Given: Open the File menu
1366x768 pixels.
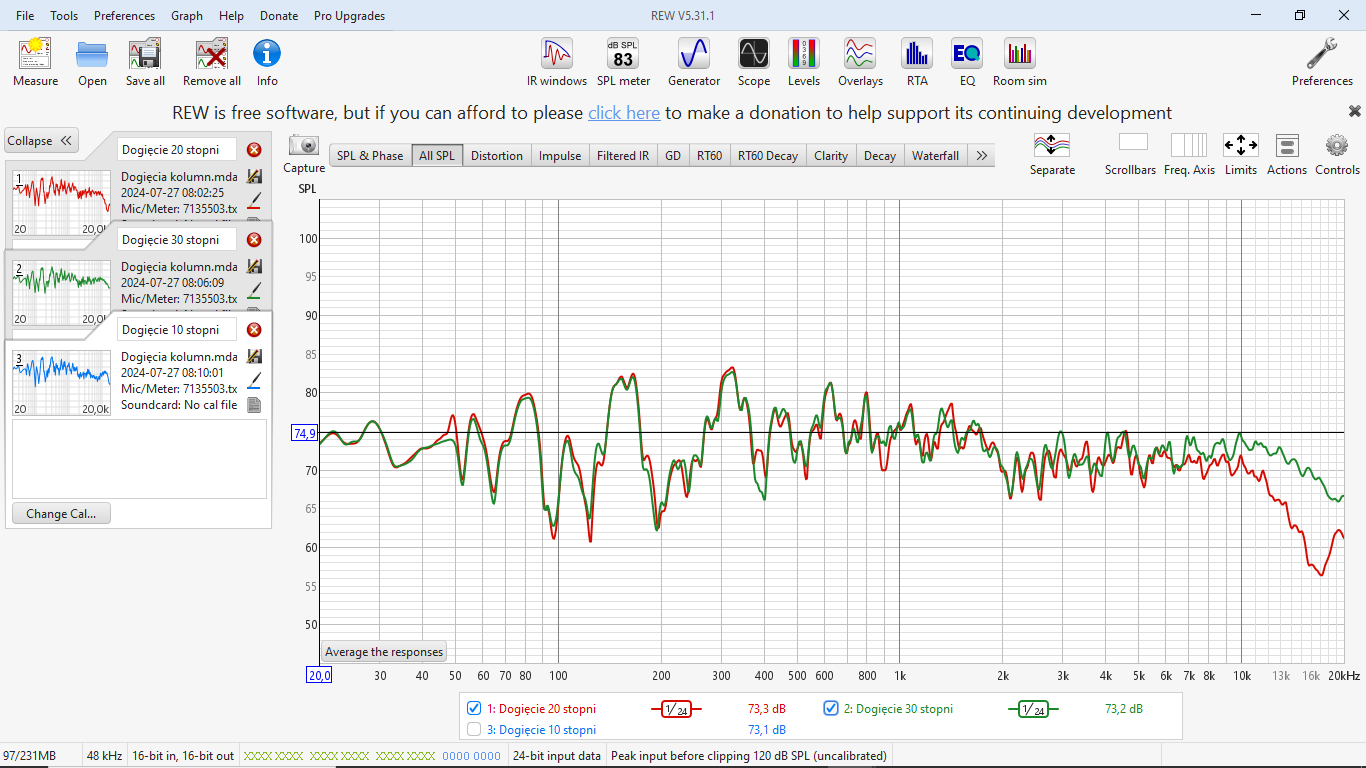Looking at the screenshot, I should [25, 16].
